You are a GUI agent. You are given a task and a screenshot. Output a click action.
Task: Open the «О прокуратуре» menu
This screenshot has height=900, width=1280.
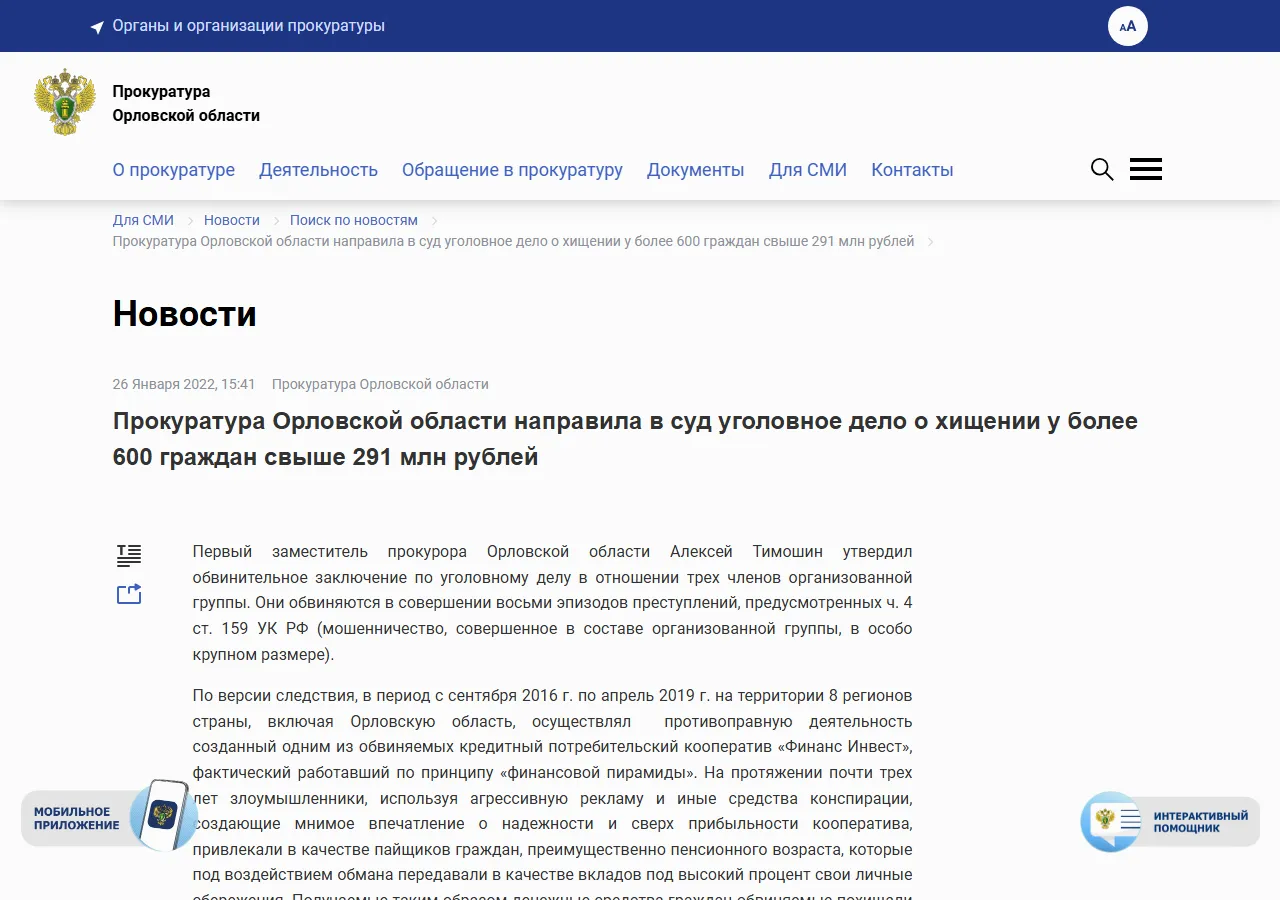pyautogui.click(x=174, y=170)
